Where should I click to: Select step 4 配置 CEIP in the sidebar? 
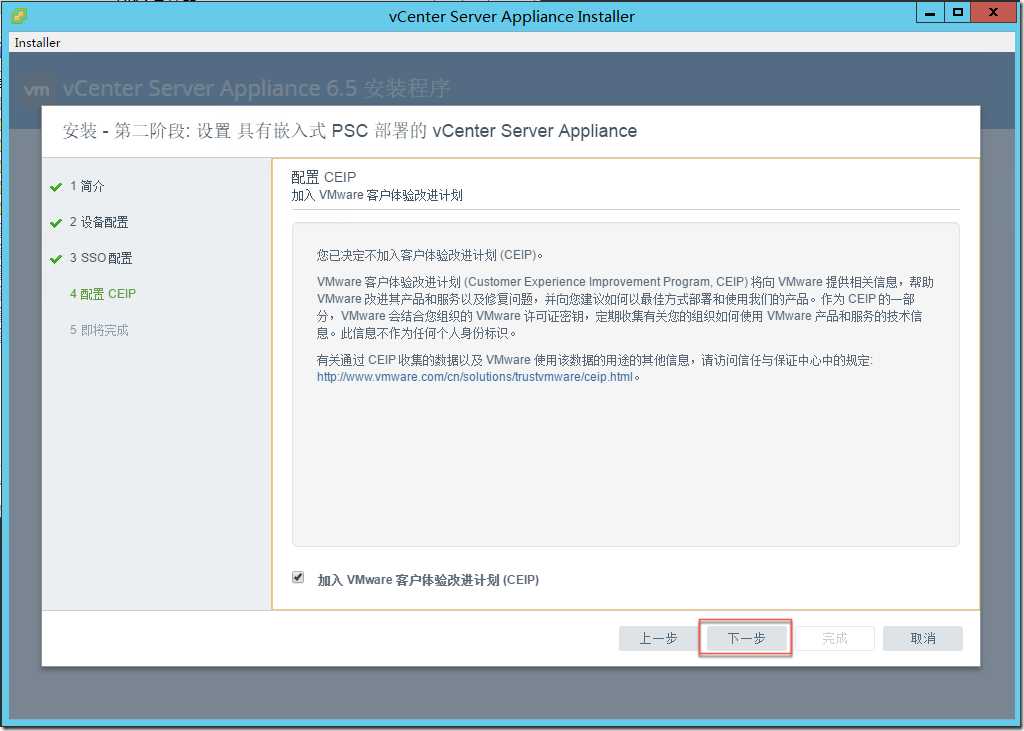coord(103,294)
